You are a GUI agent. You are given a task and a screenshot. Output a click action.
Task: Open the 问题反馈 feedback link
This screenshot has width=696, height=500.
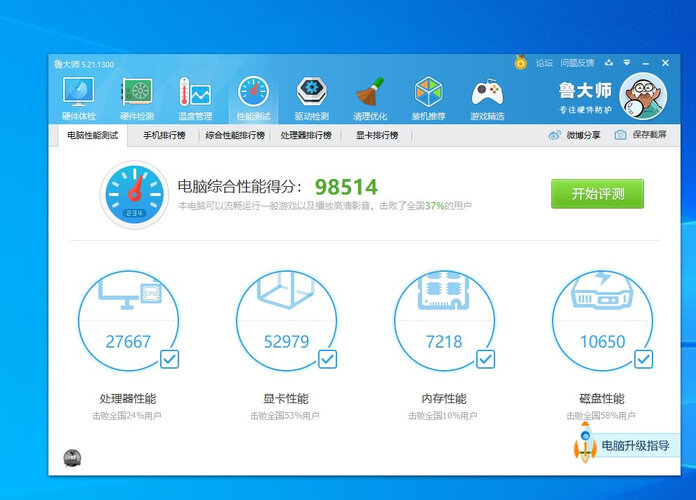[577, 63]
